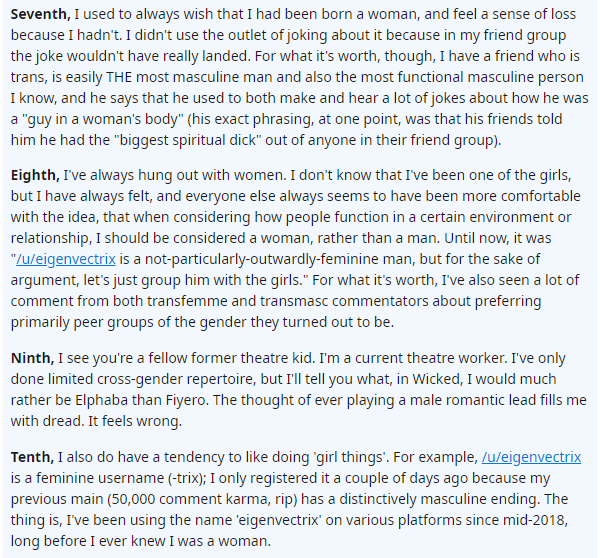Open the /u/eigenvectrix link in Eighth paragraph

(66, 259)
